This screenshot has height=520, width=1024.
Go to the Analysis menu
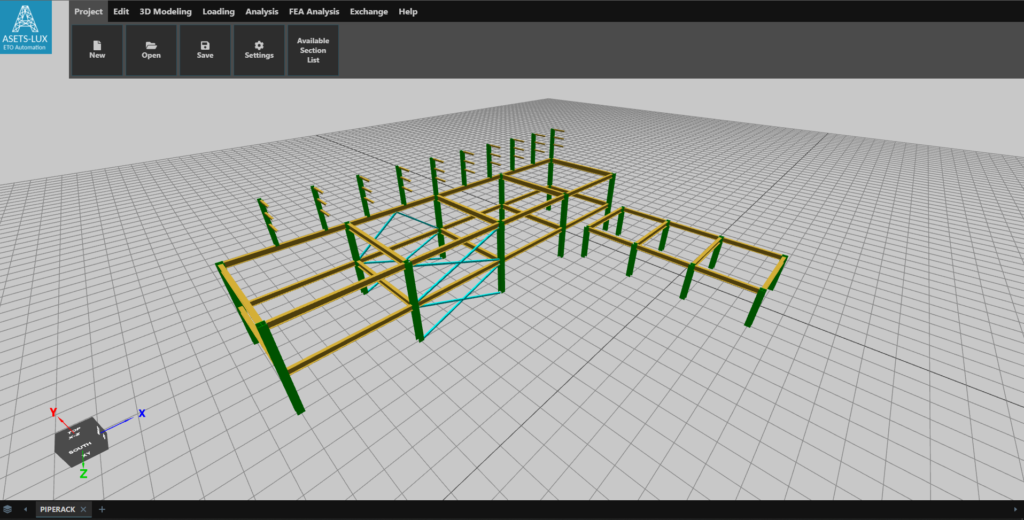261,11
